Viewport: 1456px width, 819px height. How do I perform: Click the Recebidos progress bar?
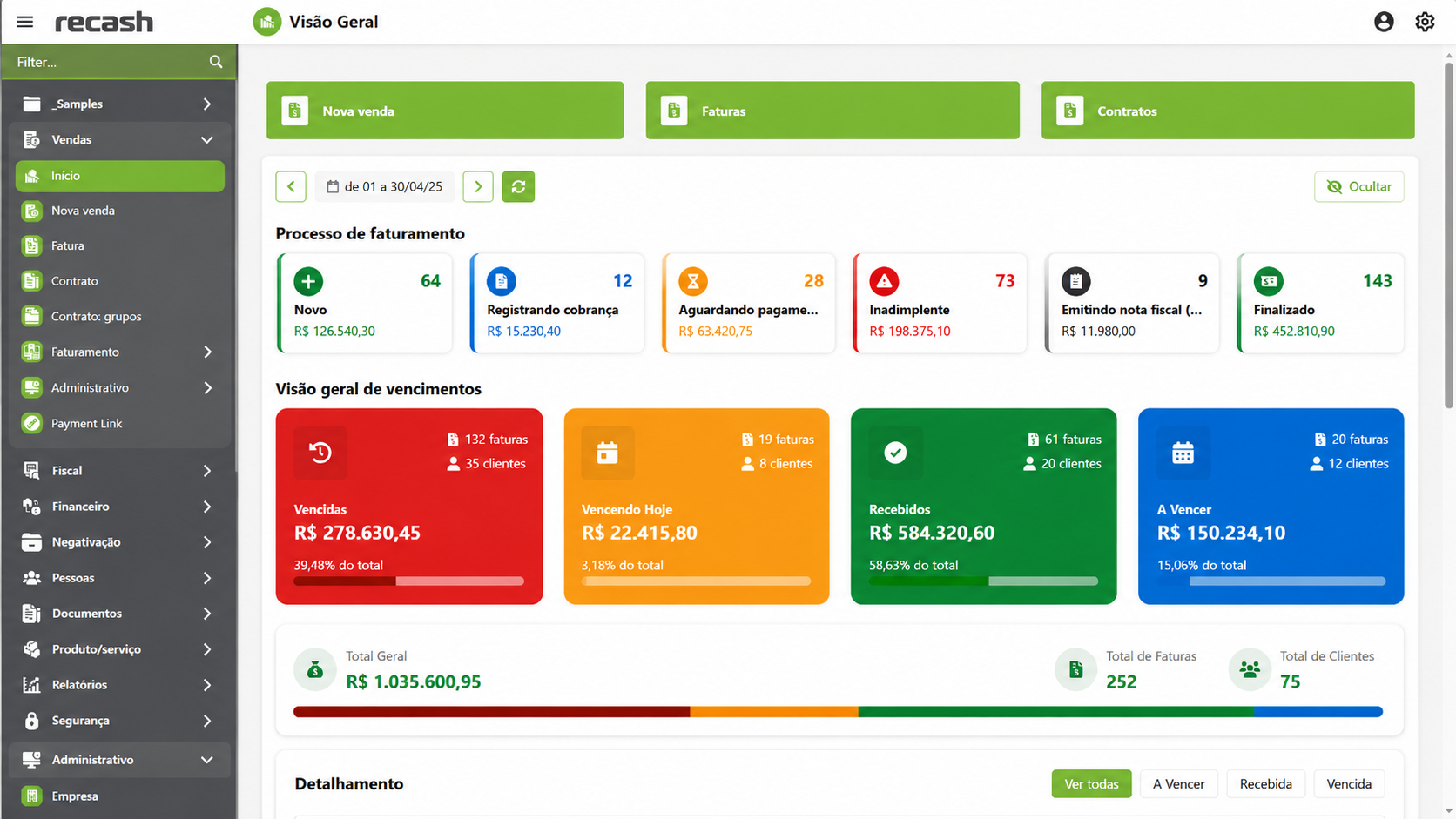984,581
